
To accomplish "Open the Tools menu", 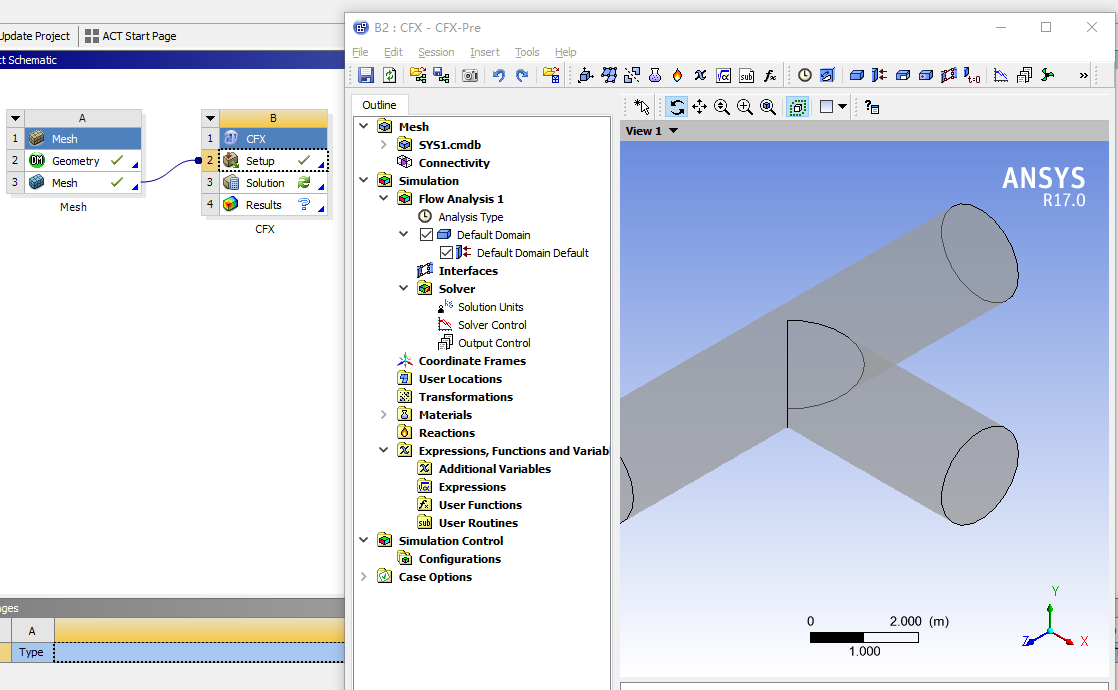I will [x=527, y=52].
